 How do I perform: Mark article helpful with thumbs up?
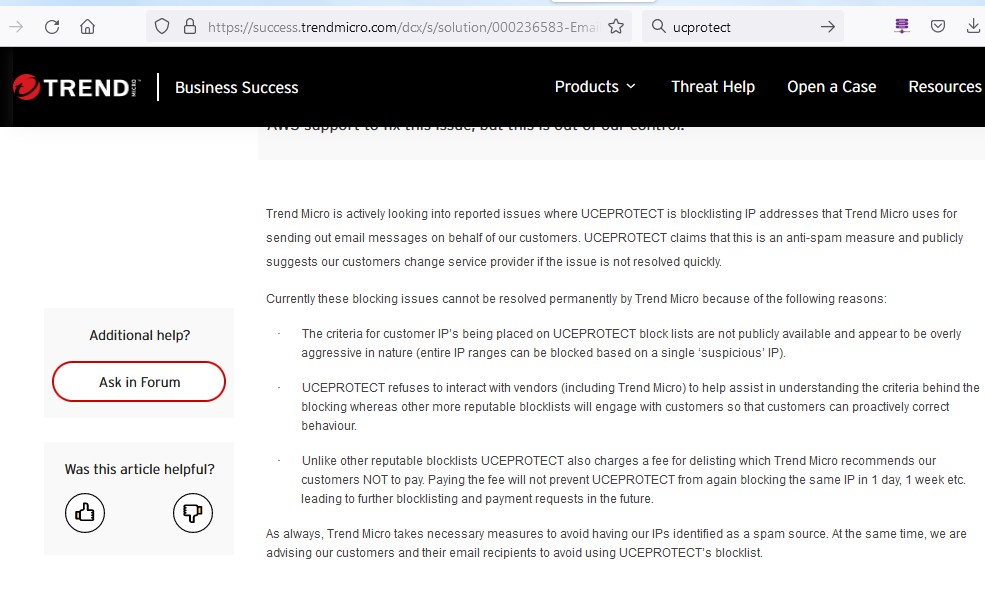tap(85, 513)
